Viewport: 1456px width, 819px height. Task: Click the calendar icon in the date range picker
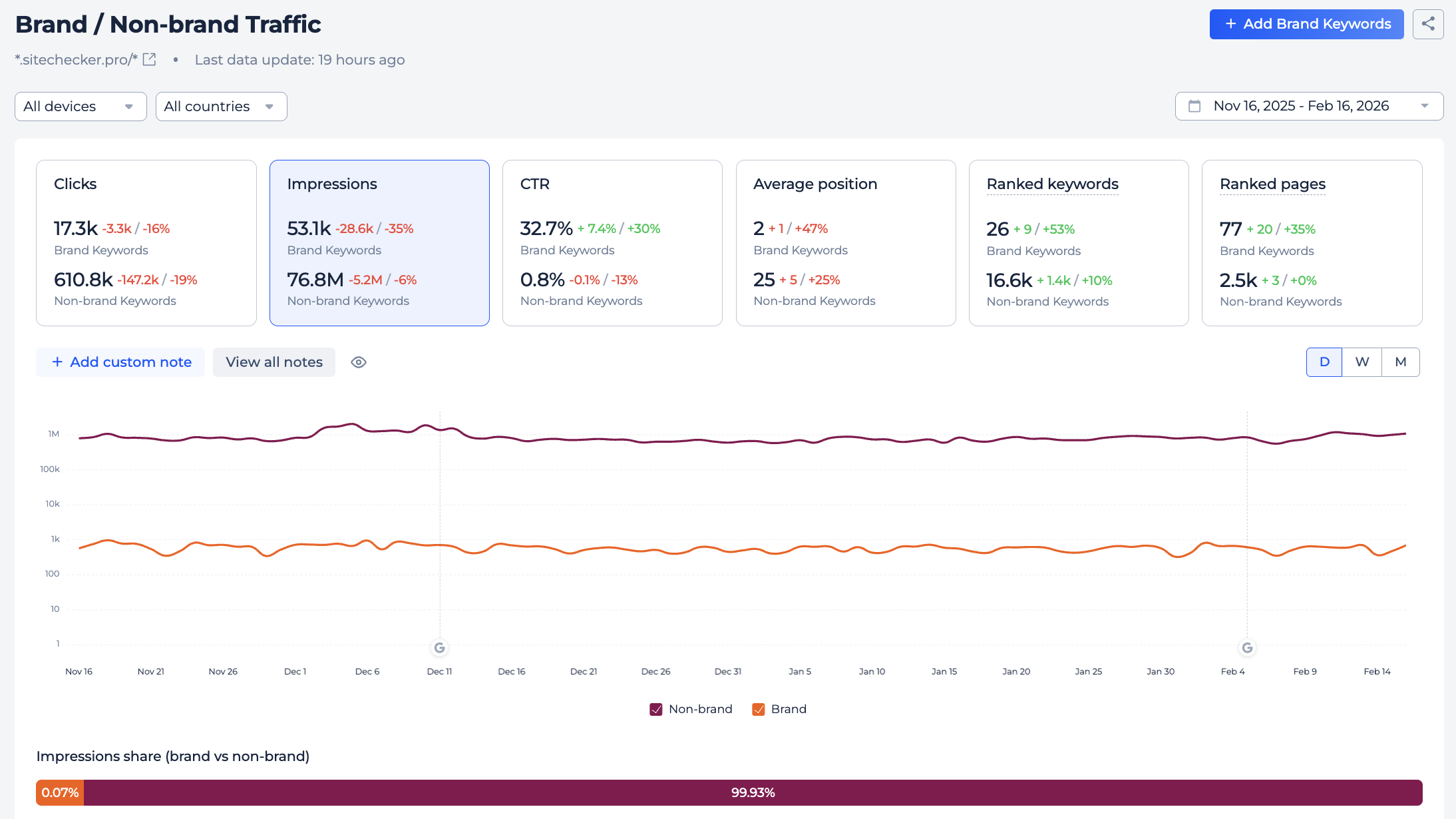click(x=1195, y=105)
